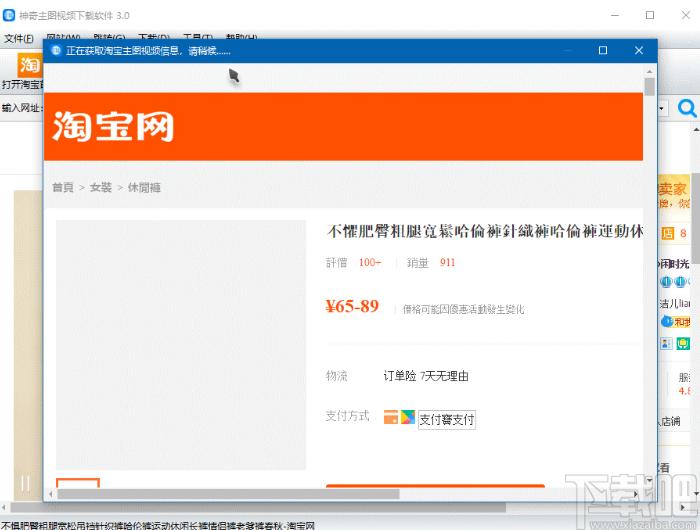Click the blue magnifier search icon

point(687,108)
